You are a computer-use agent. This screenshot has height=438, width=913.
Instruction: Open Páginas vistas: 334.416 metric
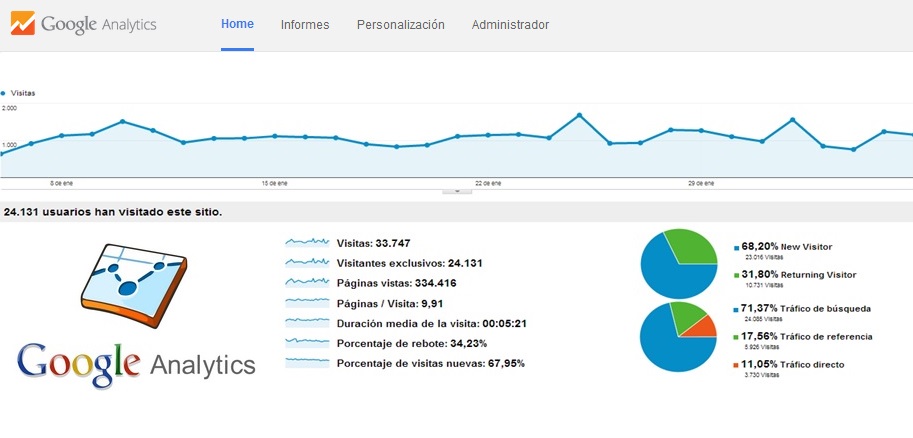point(397,284)
